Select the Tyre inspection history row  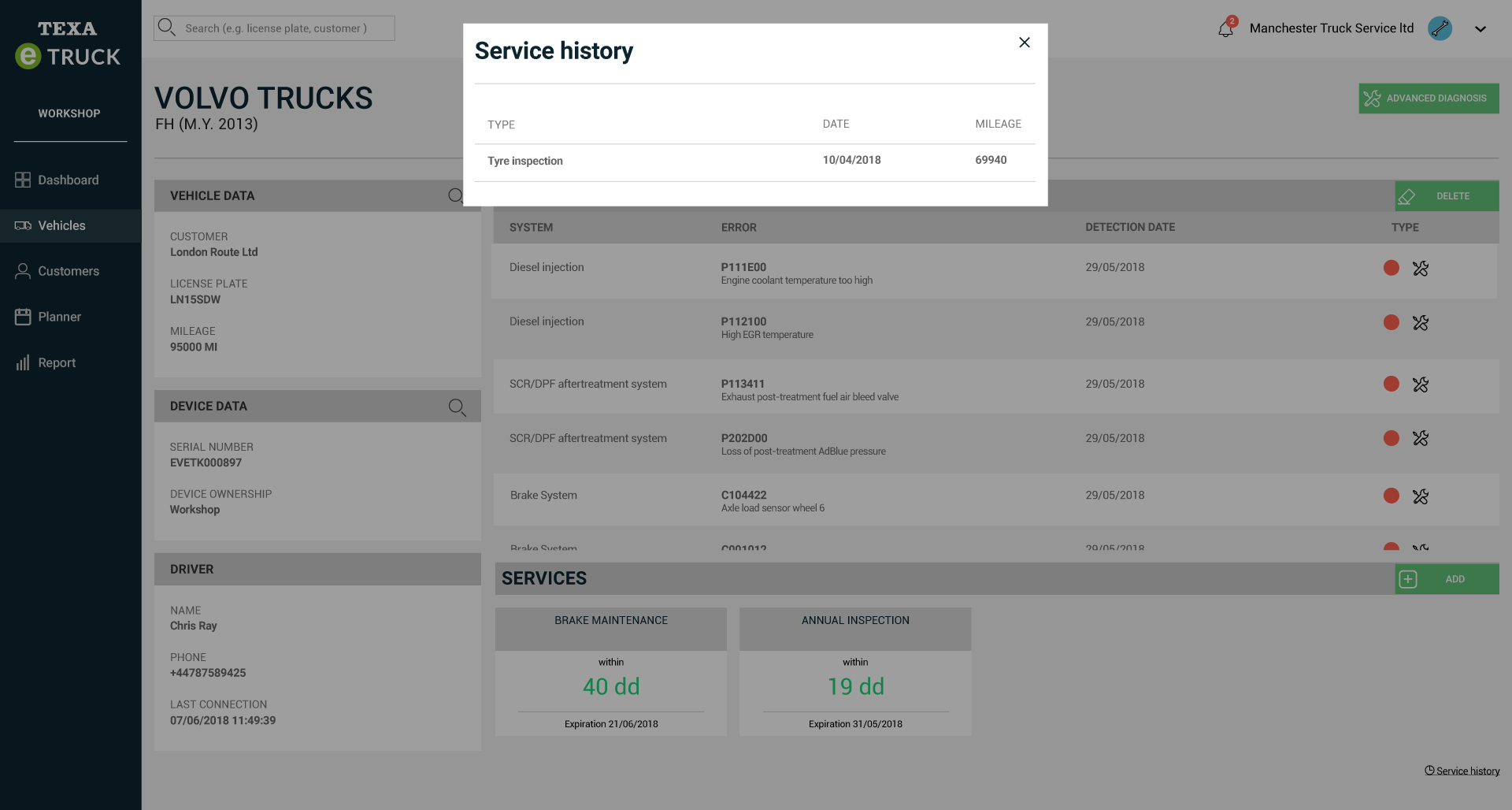(754, 162)
